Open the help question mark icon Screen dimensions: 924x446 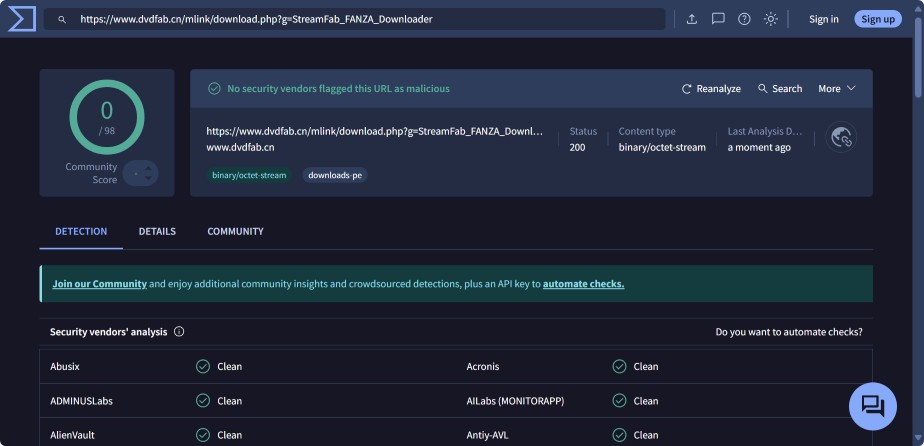pos(744,19)
